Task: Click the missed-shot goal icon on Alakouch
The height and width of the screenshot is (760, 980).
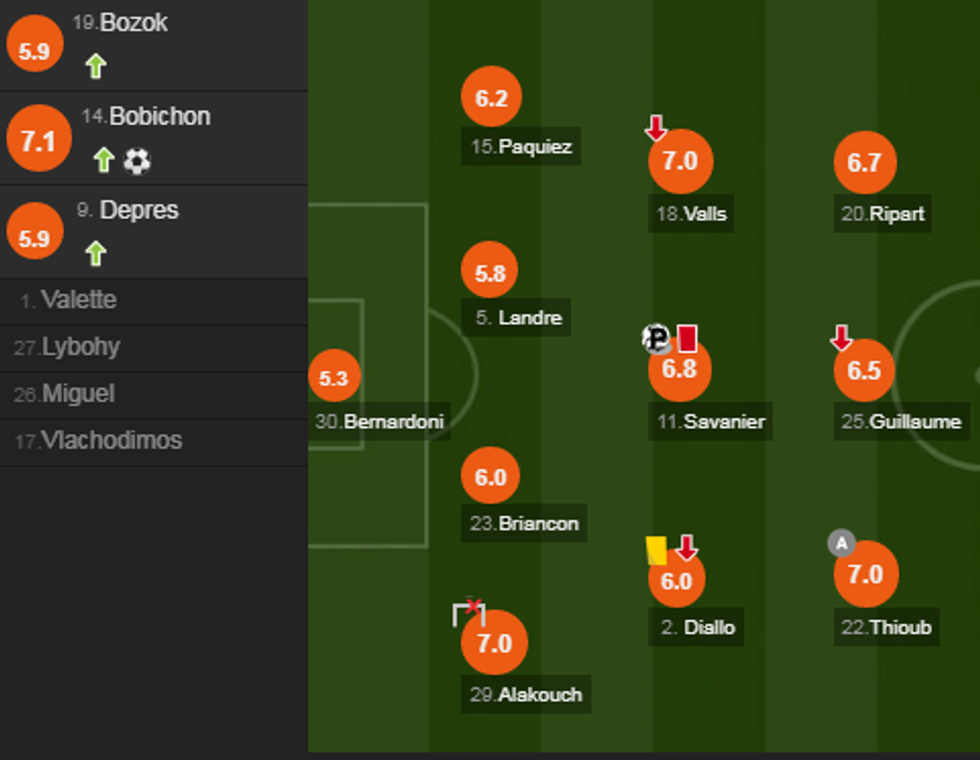Action: click(468, 611)
